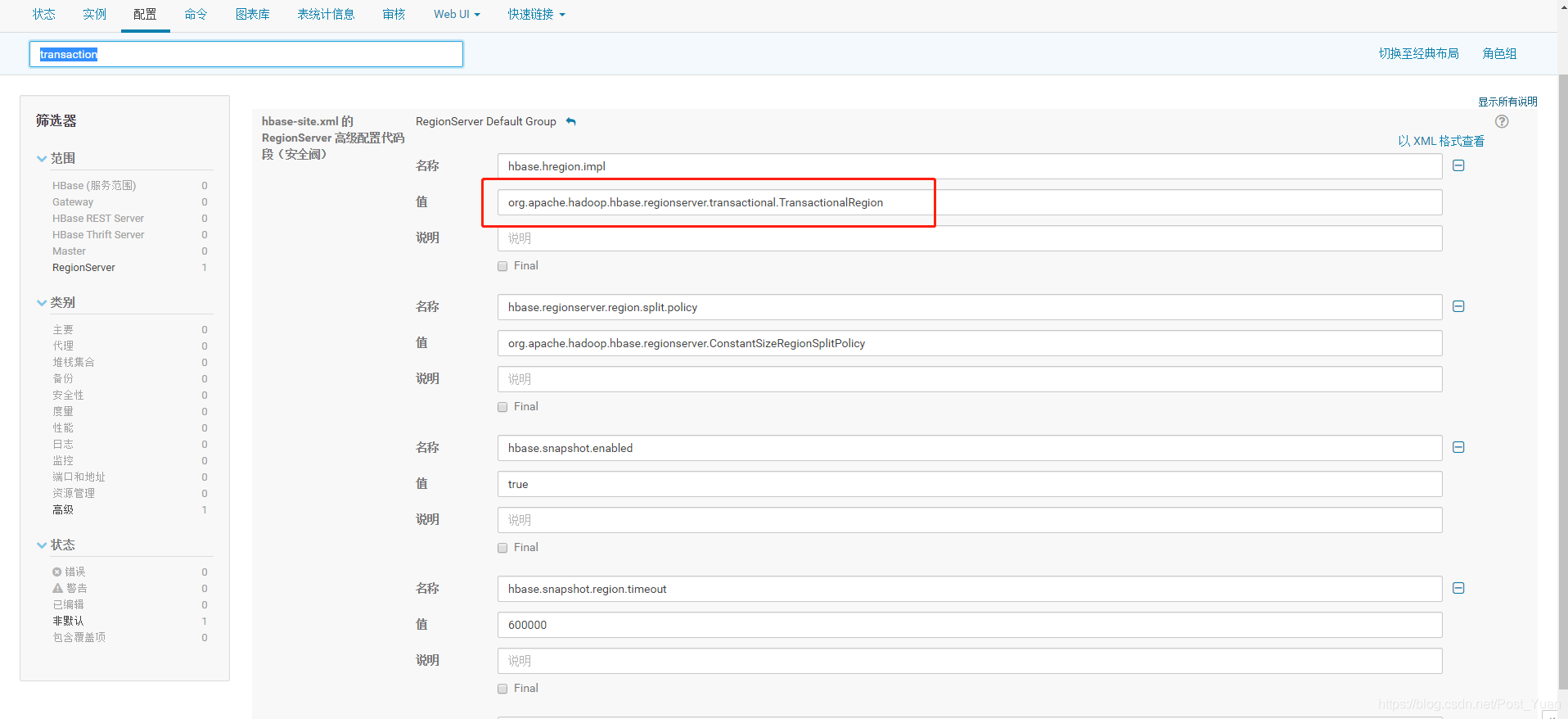Open the 表统计信息 tab
The width and height of the screenshot is (1568, 719).
(326, 14)
